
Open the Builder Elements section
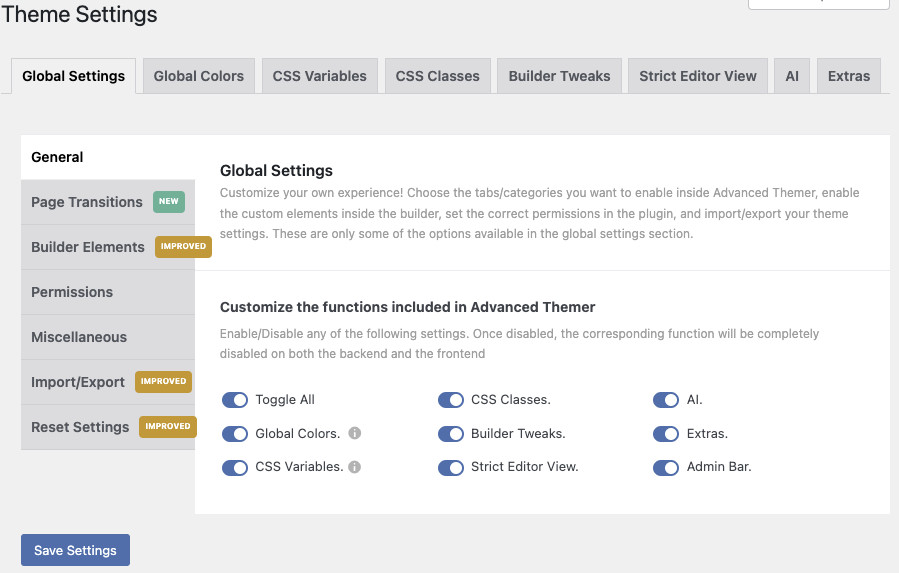coord(108,247)
